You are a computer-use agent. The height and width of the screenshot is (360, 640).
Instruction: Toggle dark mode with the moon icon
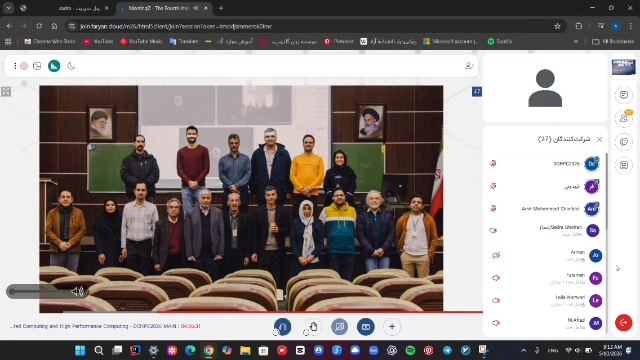(71, 66)
